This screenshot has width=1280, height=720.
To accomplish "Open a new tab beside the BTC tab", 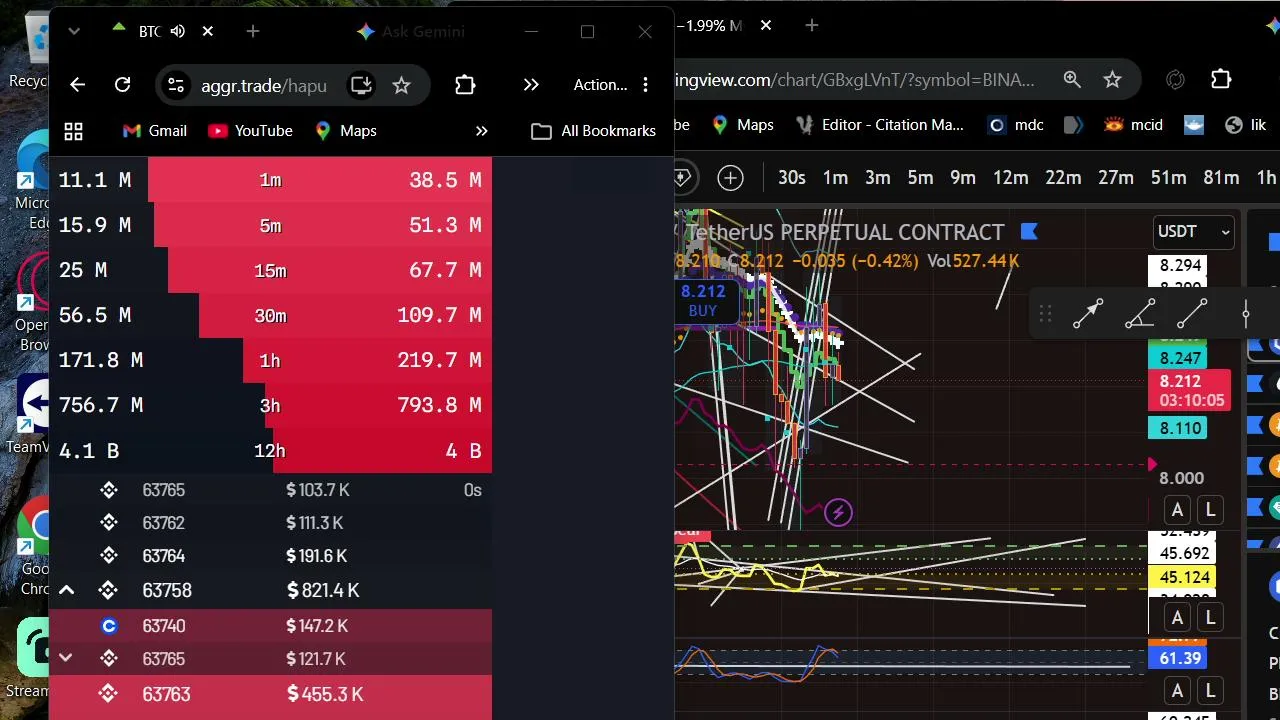I will [253, 32].
